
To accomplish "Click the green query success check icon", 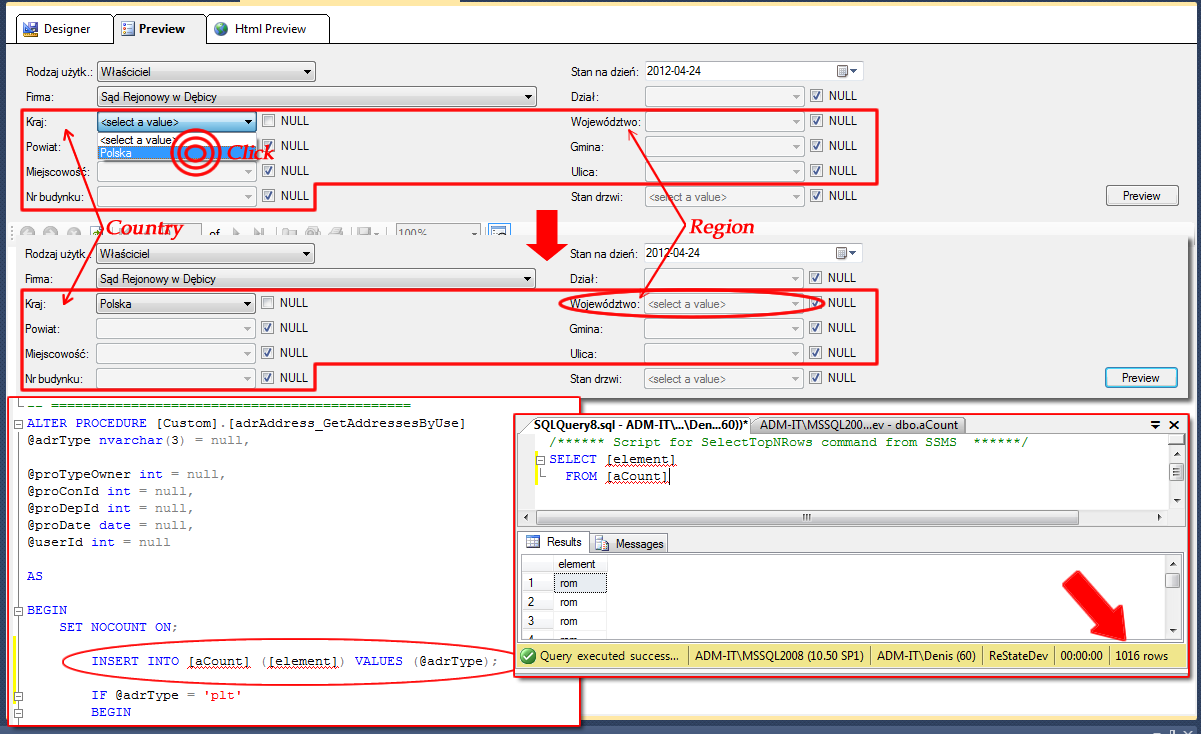I will [x=527, y=656].
